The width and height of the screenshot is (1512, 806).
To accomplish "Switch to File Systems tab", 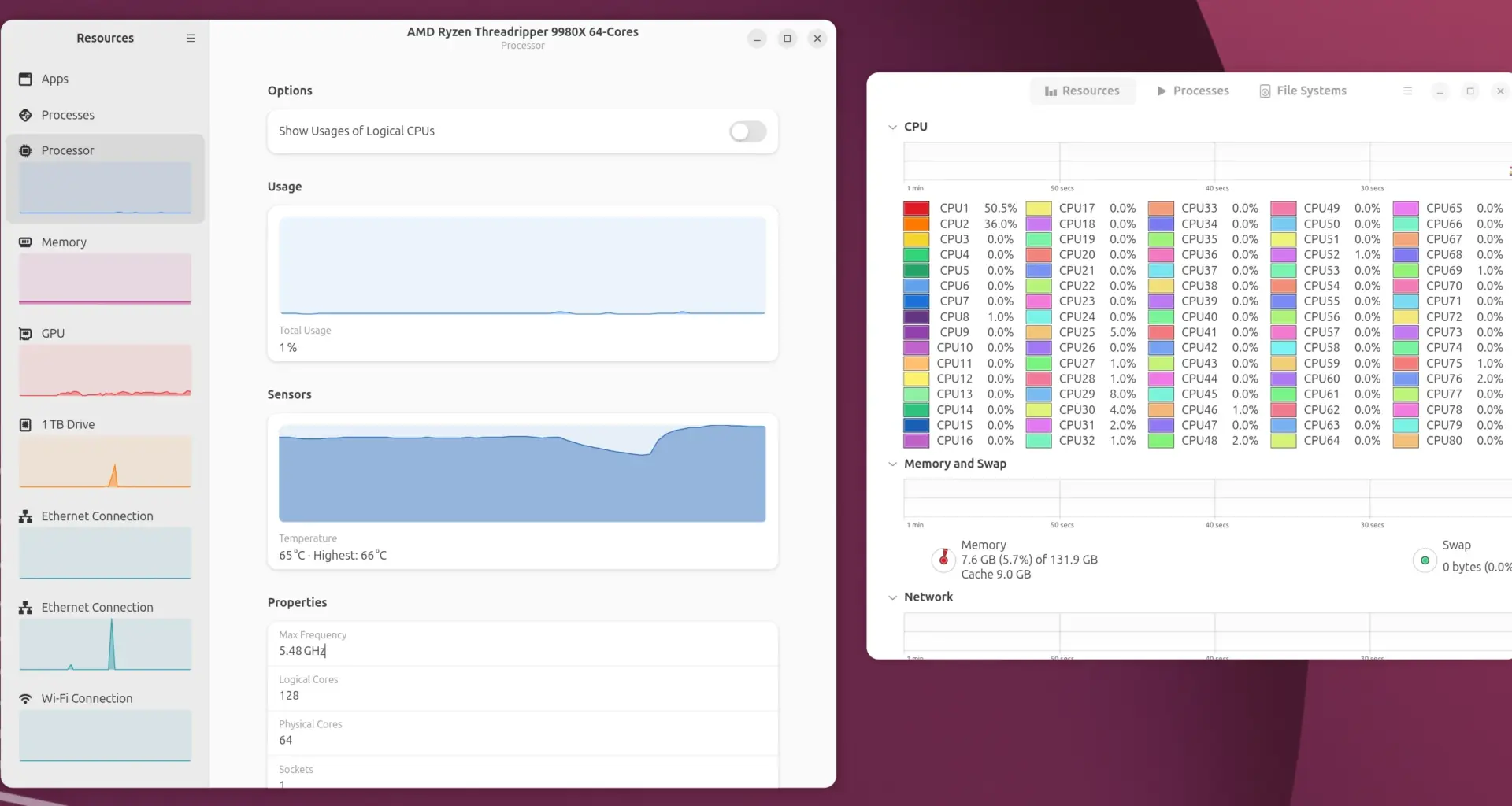I will (1303, 91).
